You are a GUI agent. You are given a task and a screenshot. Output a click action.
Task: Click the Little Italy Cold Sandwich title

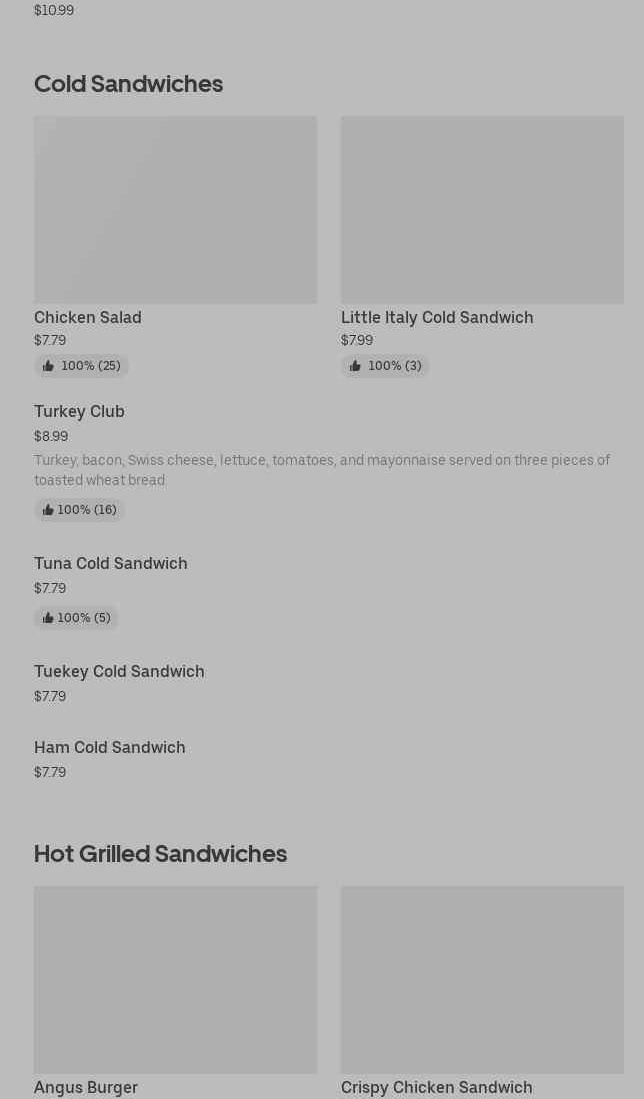pos(437,317)
